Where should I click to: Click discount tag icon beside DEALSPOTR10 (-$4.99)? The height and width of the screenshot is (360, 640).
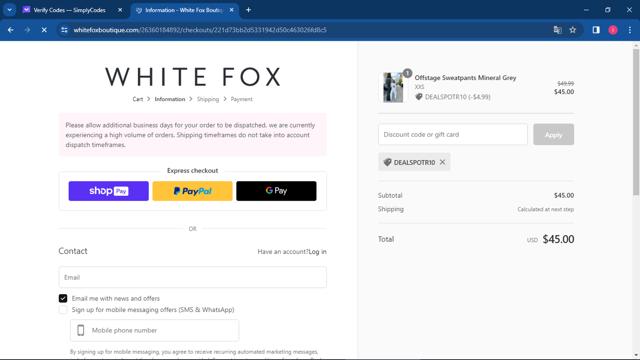click(419, 97)
